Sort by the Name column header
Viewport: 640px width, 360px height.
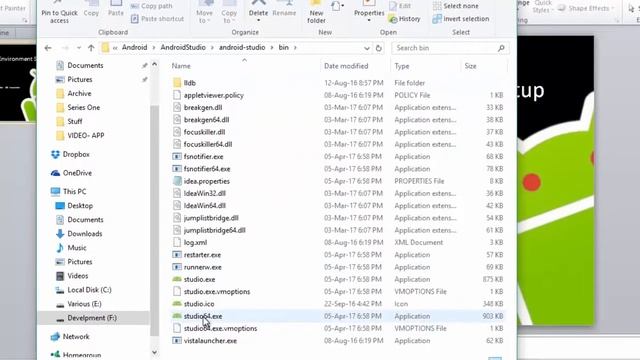[x=181, y=66]
